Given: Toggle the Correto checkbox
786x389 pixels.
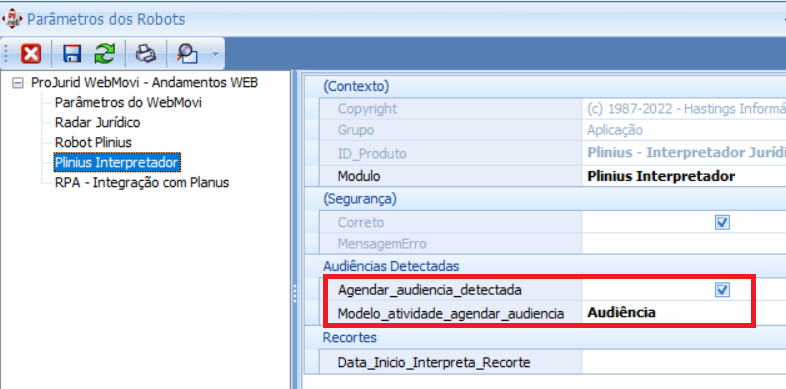Looking at the screenshot, I should pos(722,223).
